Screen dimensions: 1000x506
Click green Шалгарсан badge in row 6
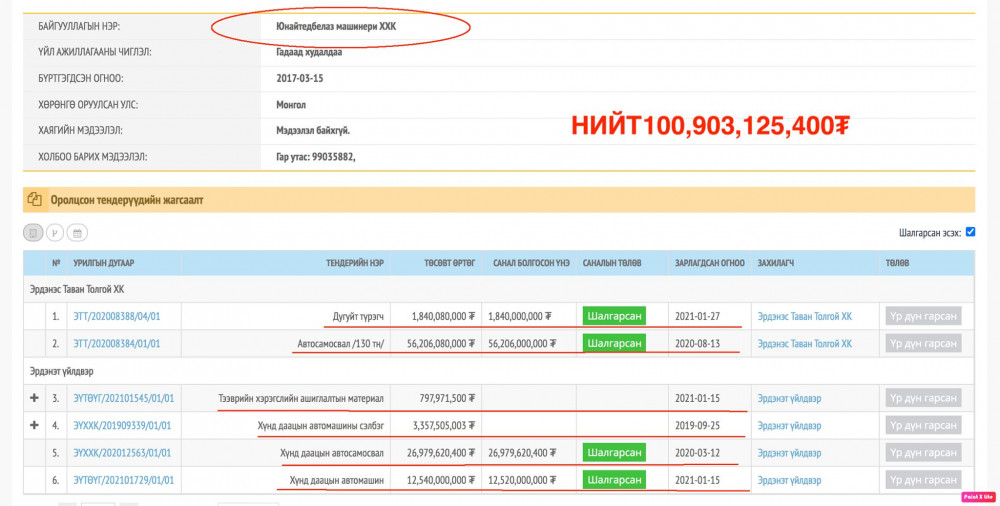[x=614, y=480]
